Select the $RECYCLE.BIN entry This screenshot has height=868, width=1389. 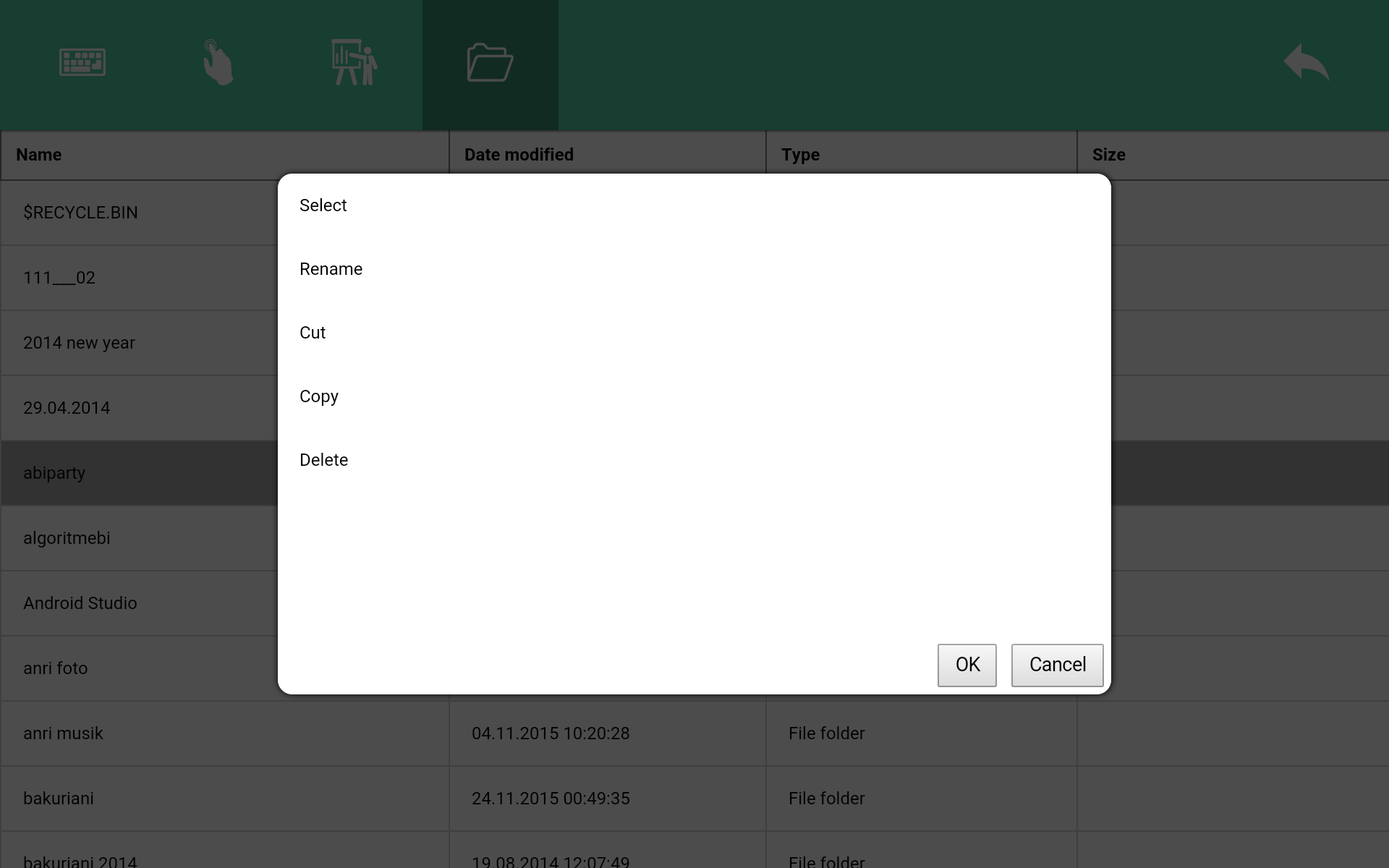[80, 213]
